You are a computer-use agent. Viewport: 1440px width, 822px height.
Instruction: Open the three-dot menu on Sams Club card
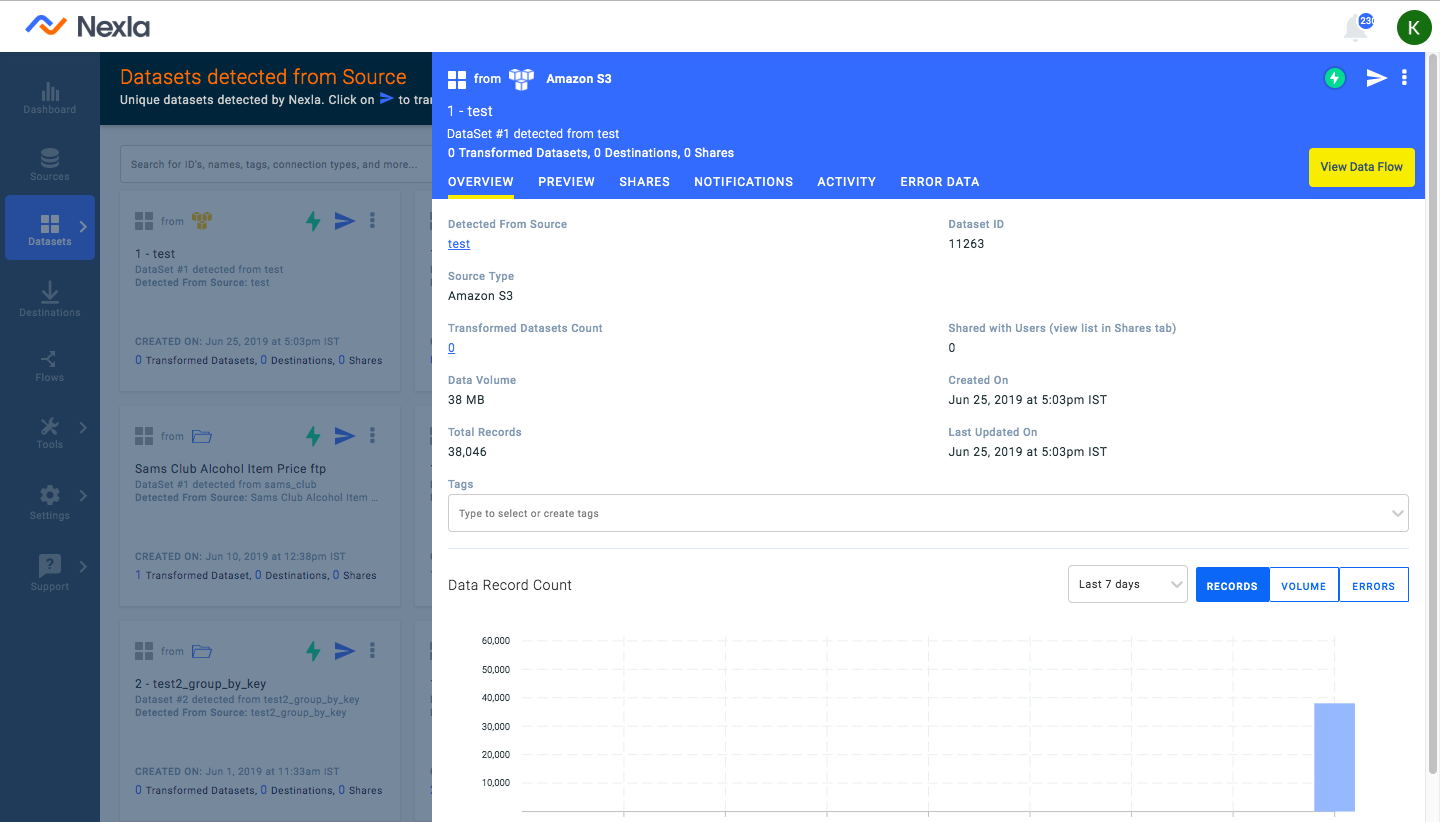(x=373, y=435)
